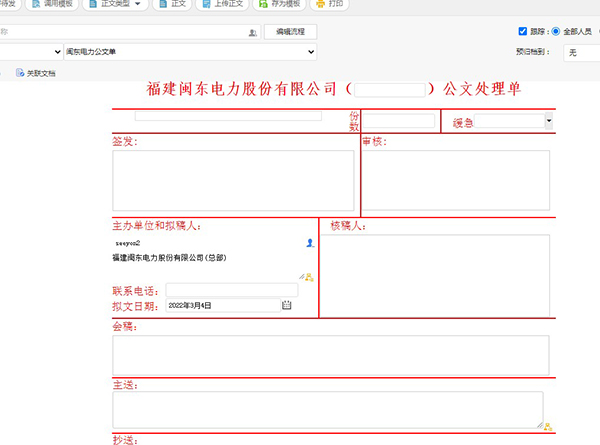
Task: Open the 闽东电力公文单 form dropdown
Action: click(190, 52)
